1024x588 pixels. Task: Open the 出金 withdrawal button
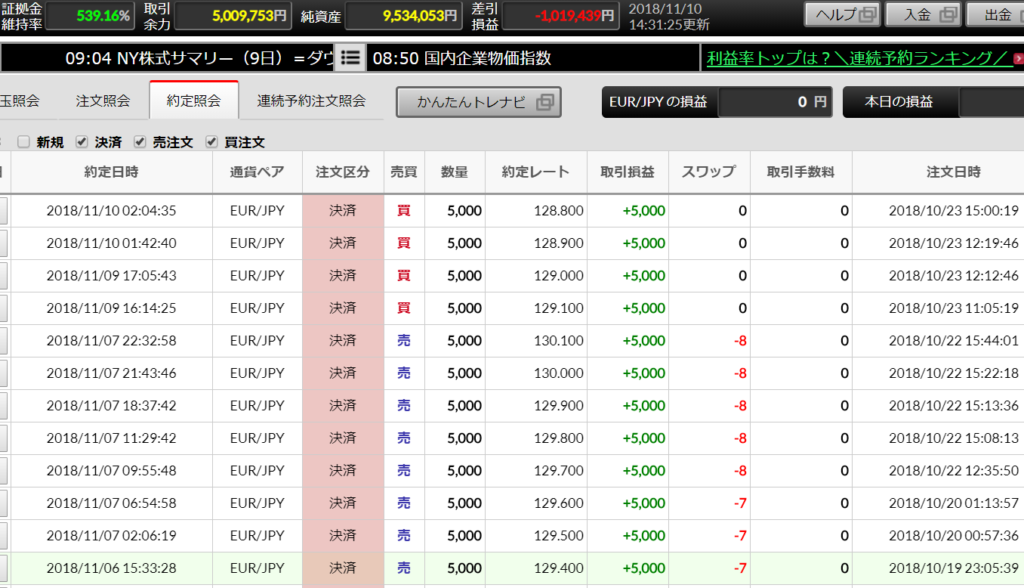pos(995,14)
